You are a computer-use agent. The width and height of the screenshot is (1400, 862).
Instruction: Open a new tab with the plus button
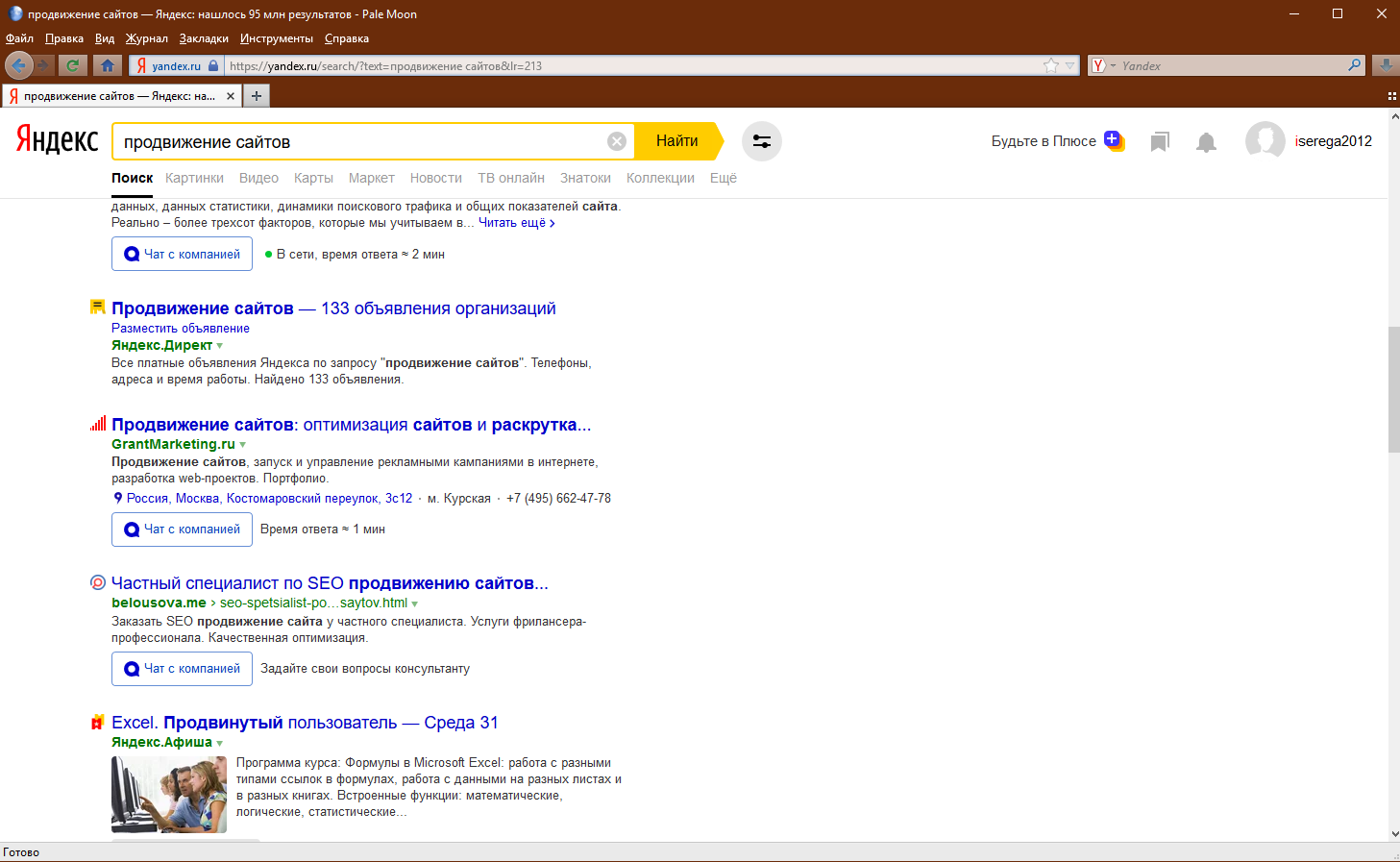[x=257, y=96]
